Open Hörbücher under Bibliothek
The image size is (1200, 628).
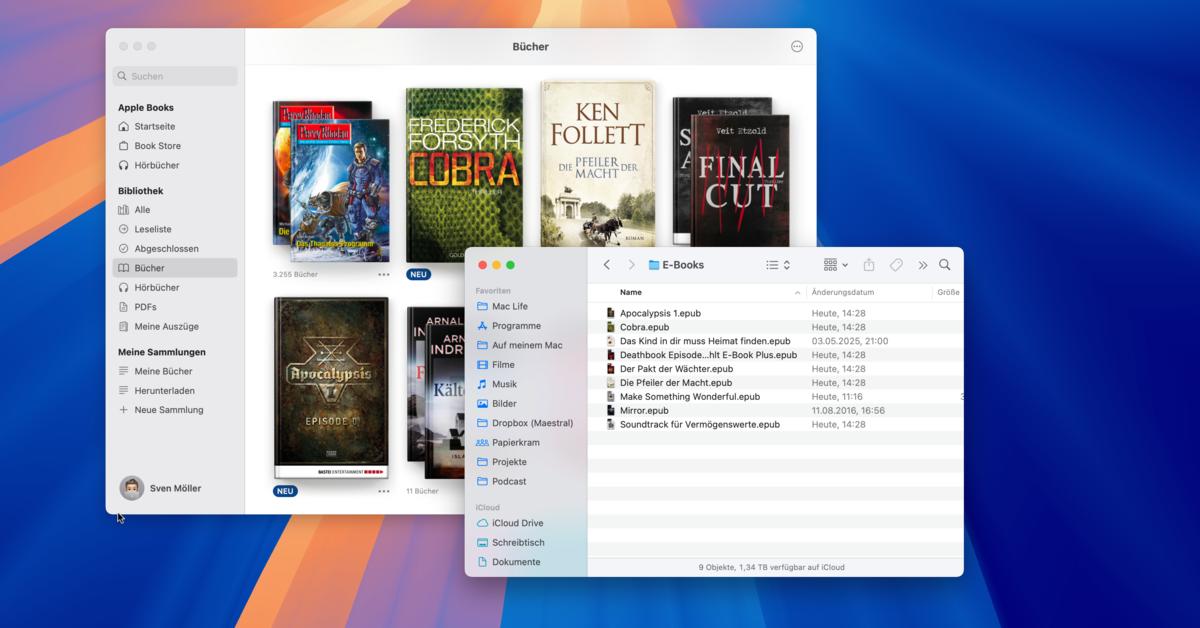(x=157, y=288)
